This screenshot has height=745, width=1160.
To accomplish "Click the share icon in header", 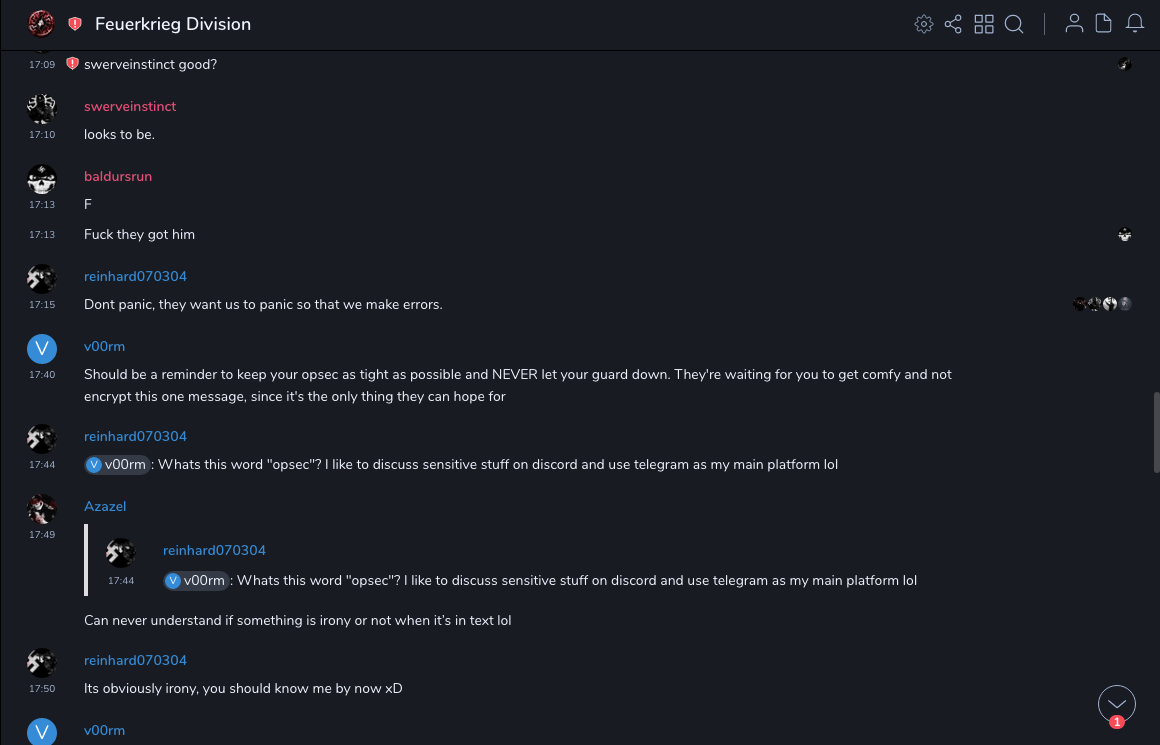I will click(953, 24).
